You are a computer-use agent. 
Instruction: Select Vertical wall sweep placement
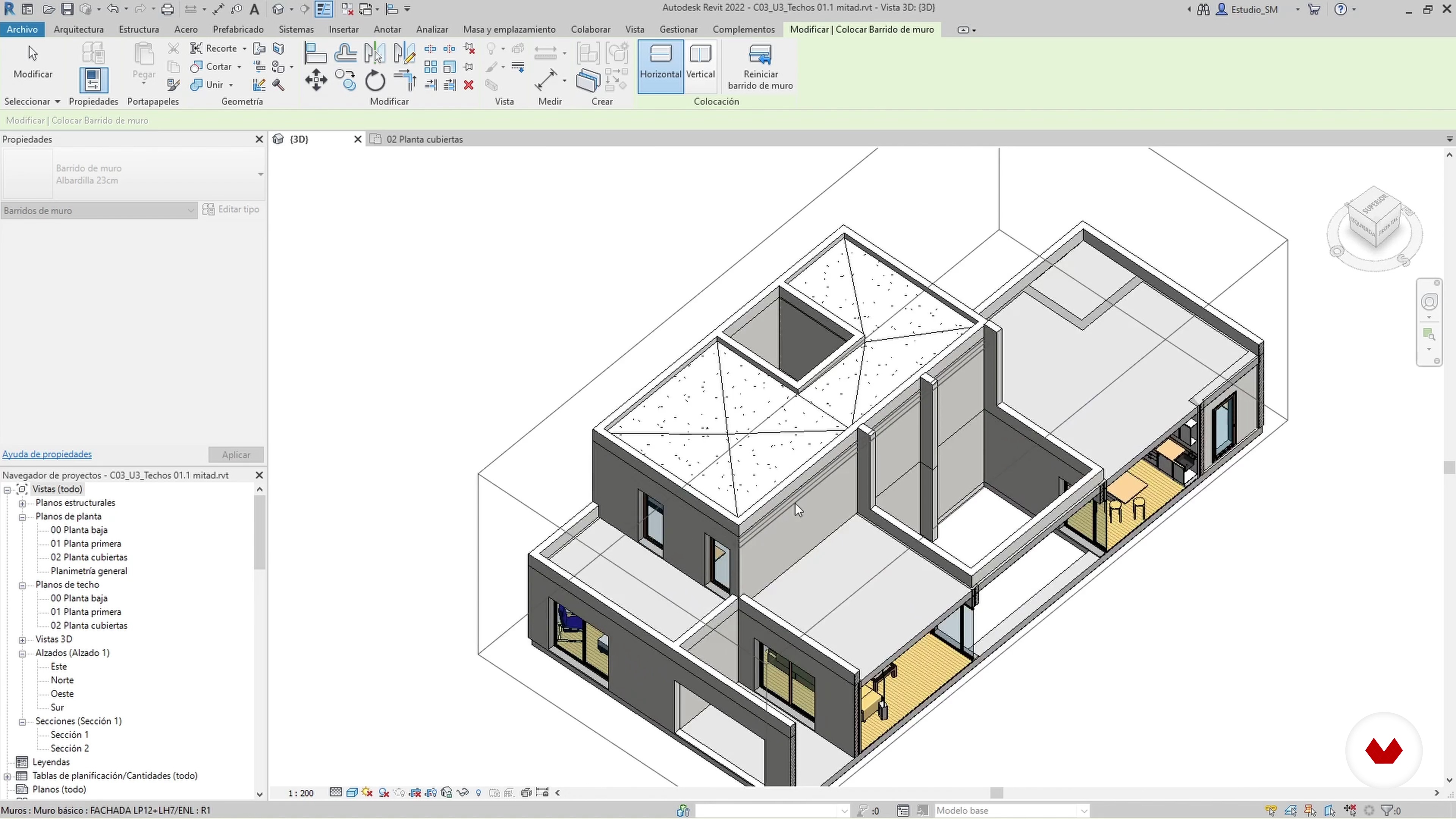(700, 67)
